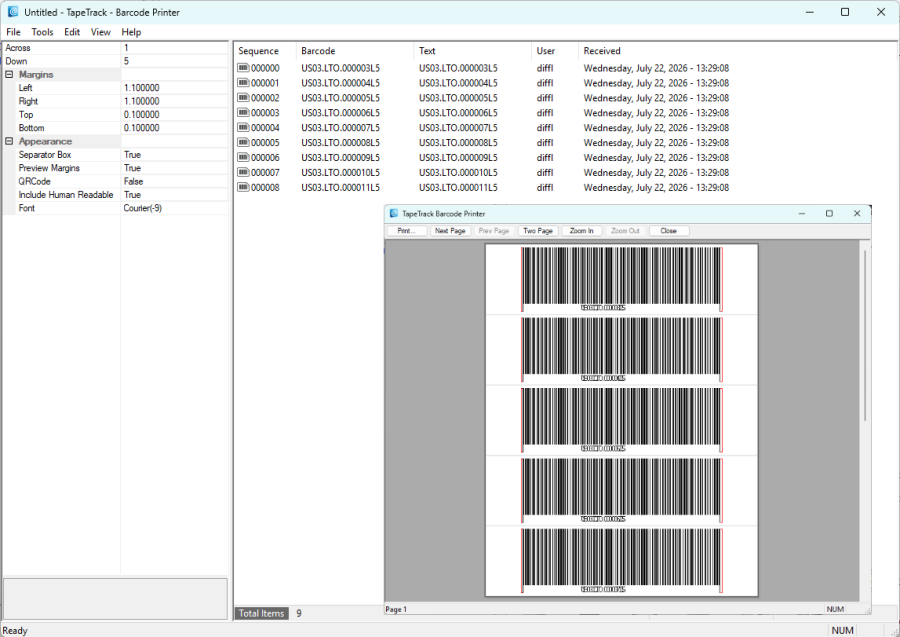Select barcode US03.LTO.000003L5 in Barcode column
Image resolution: width=900 pixels, height=637 pixels.
pos(340,68)
